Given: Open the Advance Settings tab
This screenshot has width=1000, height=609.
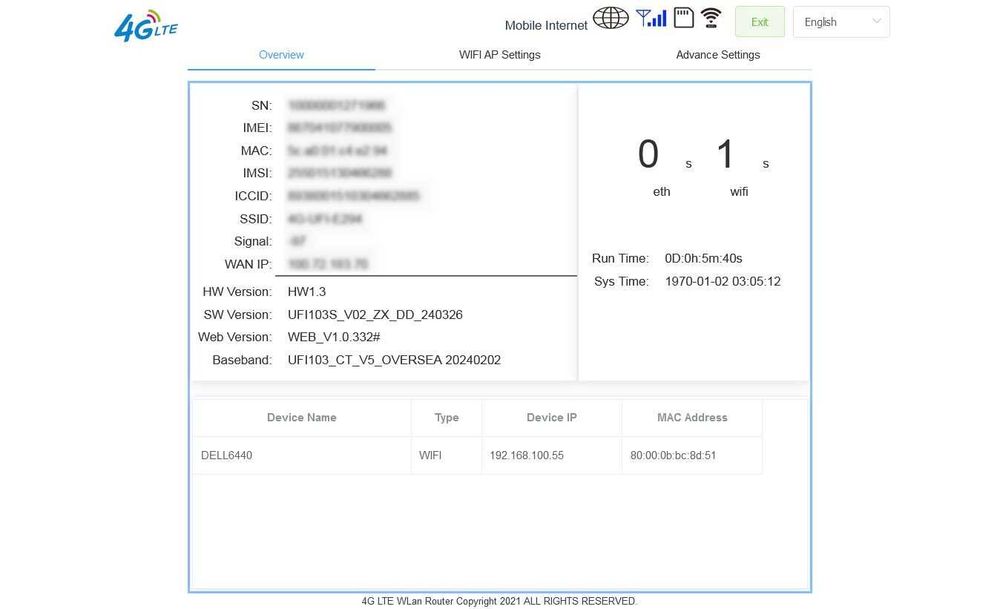Looking at the screenshot, I should (718, 55).
